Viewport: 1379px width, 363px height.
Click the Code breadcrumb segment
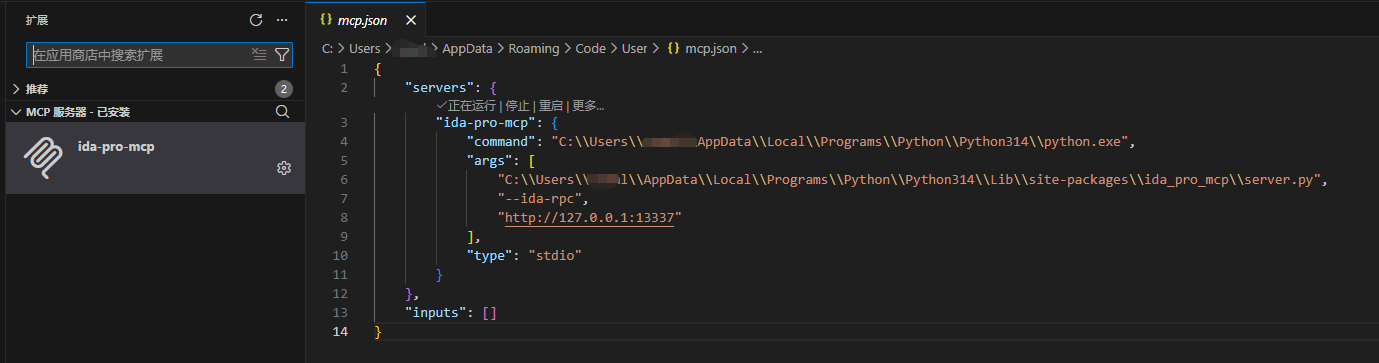(x=590, y=48)
